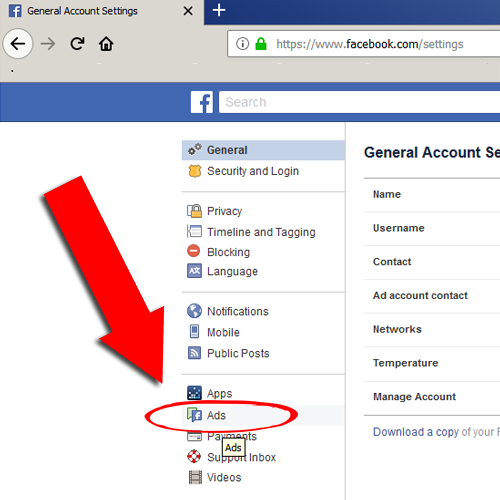
Task: Click the Notifications globe icon
Action: click(194, 311)
